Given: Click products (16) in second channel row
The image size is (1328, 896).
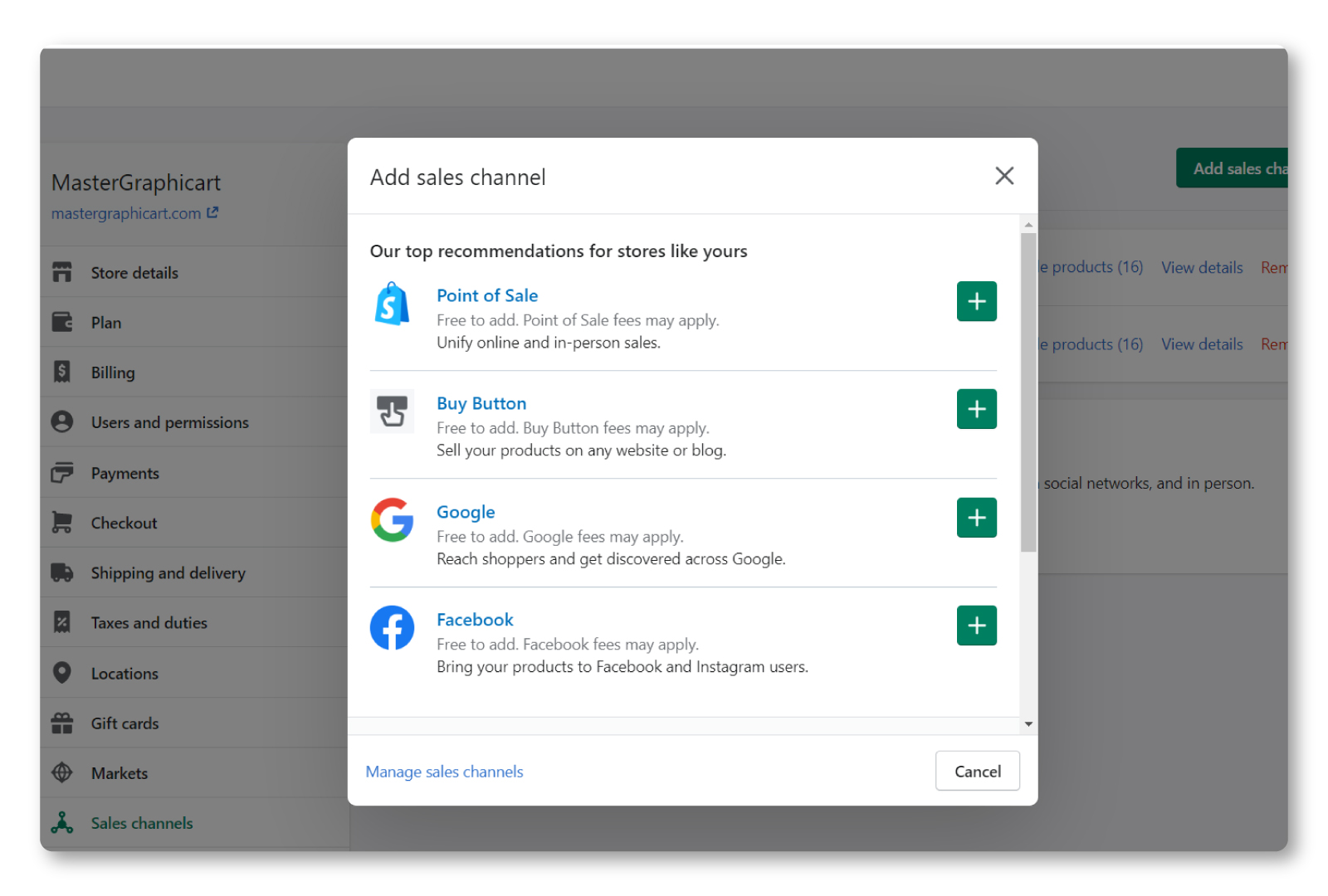Looking at the screenshot, I should [1091, 343].
